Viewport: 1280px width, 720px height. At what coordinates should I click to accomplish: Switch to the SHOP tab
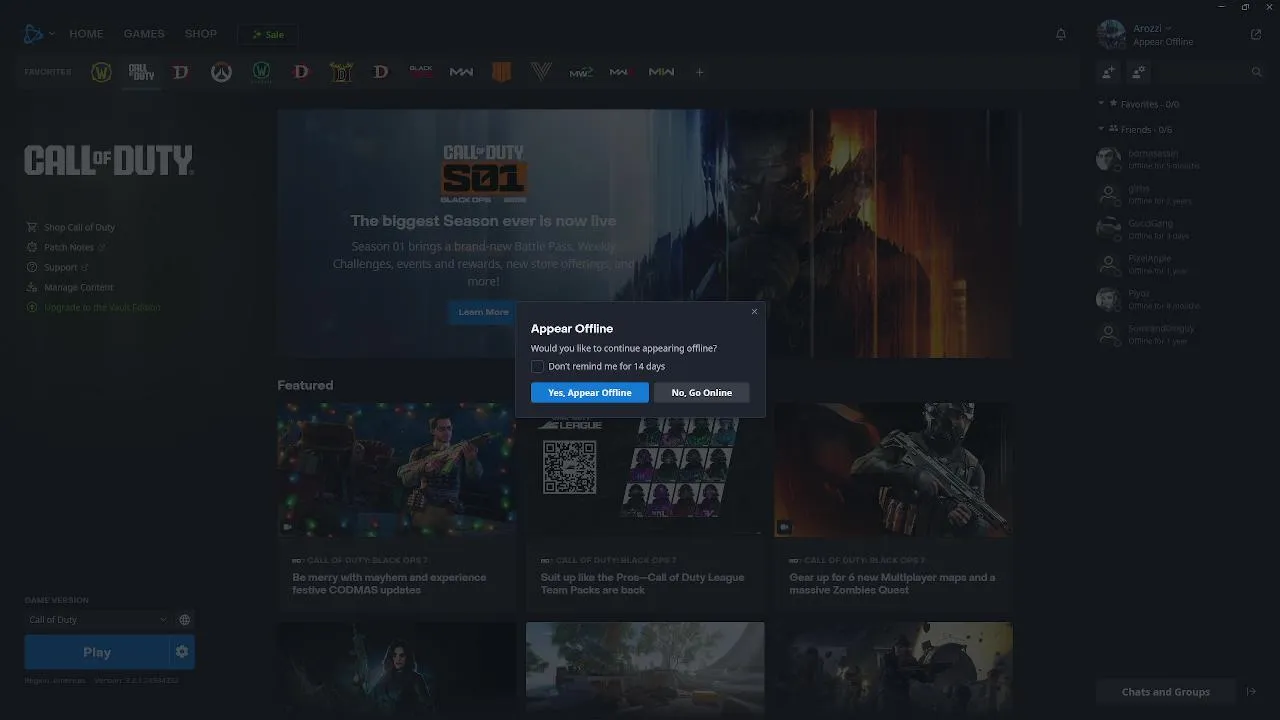201,34
